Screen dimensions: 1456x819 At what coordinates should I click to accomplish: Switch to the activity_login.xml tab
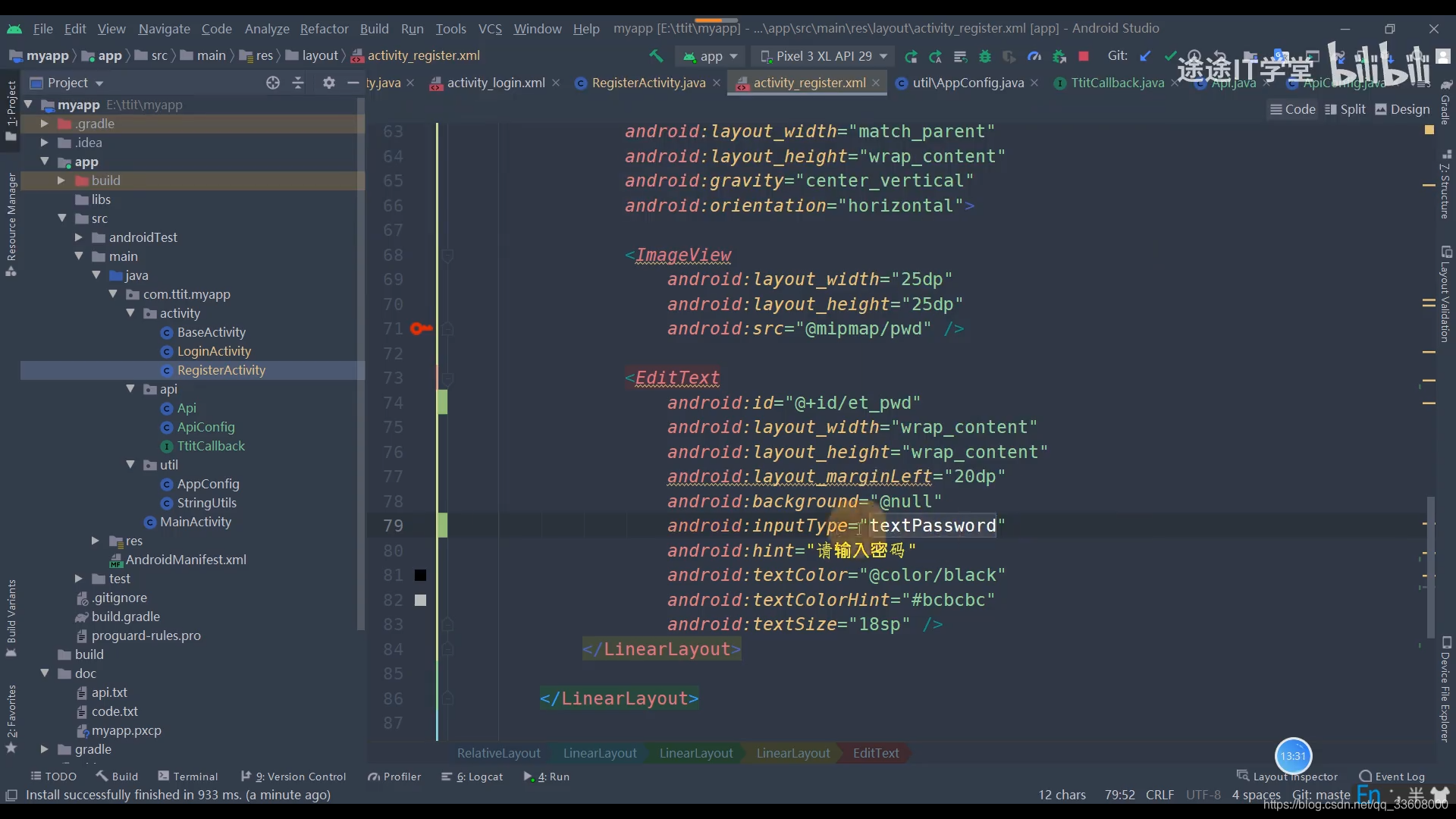(495, 83)
